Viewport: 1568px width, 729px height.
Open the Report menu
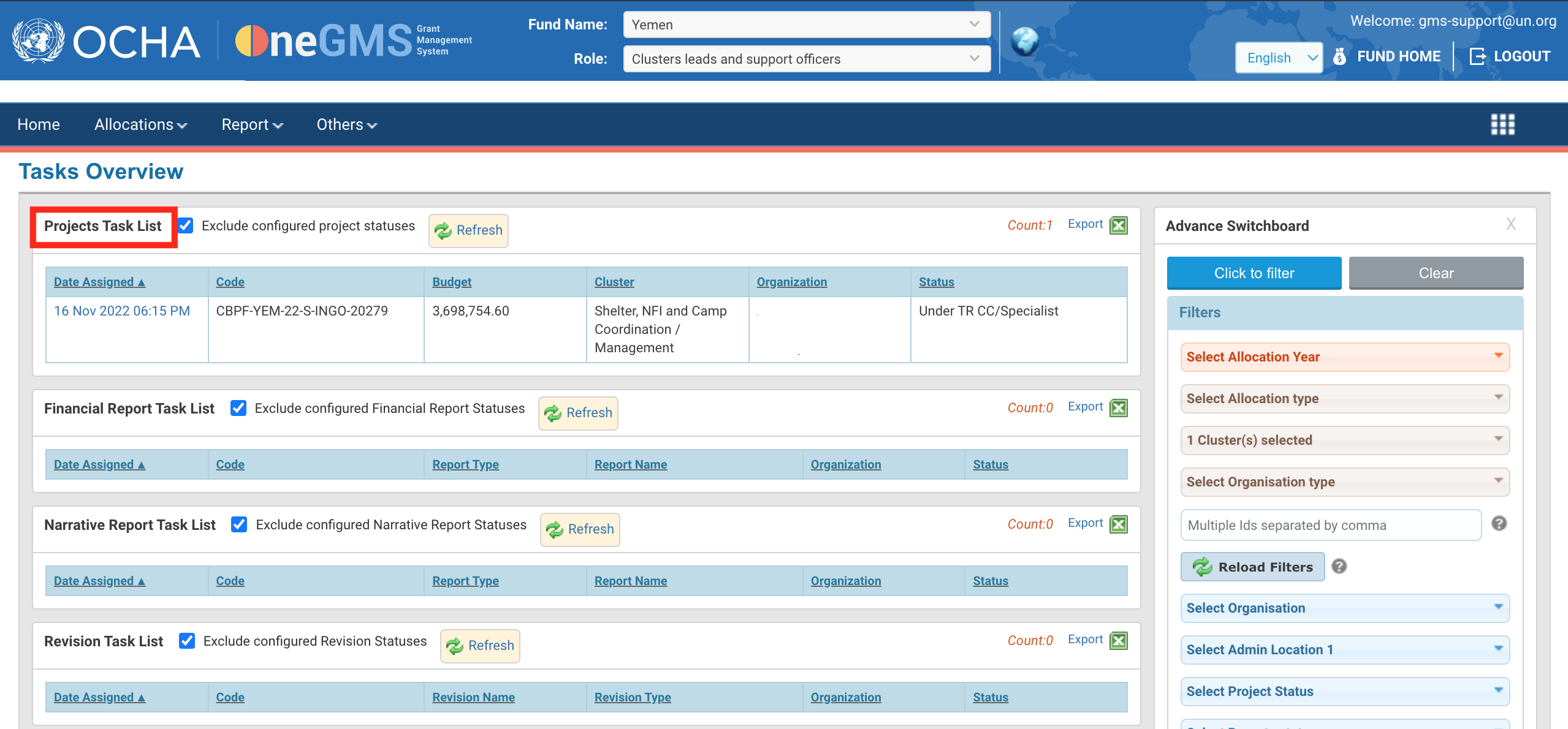point(252,124)
